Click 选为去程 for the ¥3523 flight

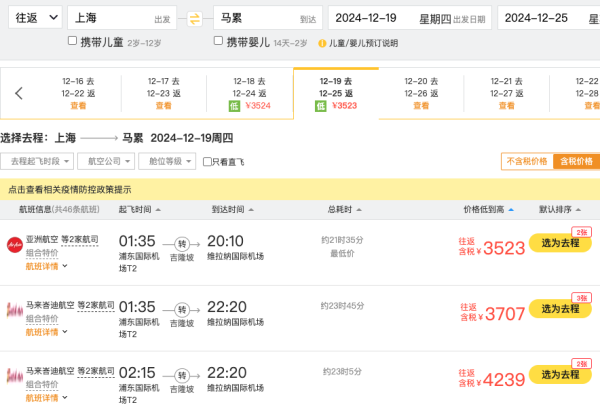click(x=560, y=243)
